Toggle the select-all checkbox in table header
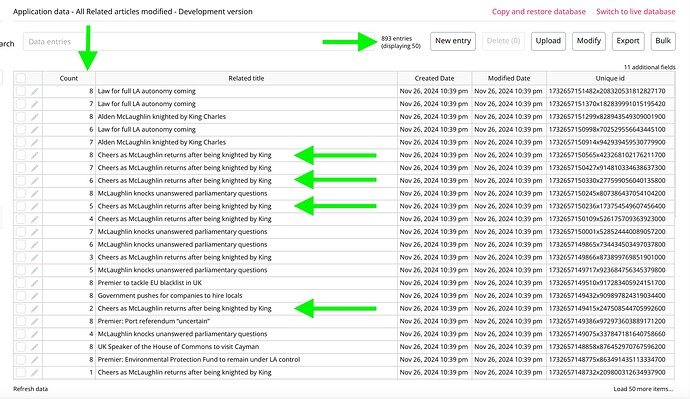Viewport: 690px width, 399px height. point(21,78)
